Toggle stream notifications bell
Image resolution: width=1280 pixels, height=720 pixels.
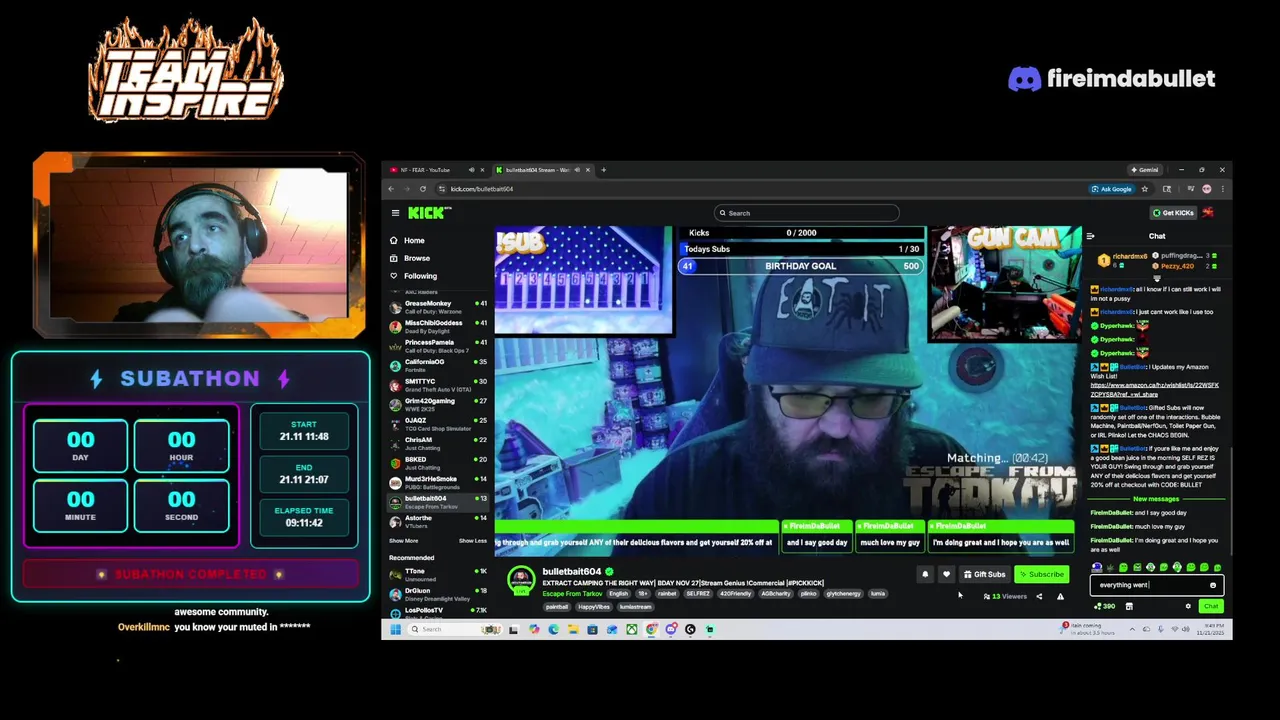click(925, 575)
